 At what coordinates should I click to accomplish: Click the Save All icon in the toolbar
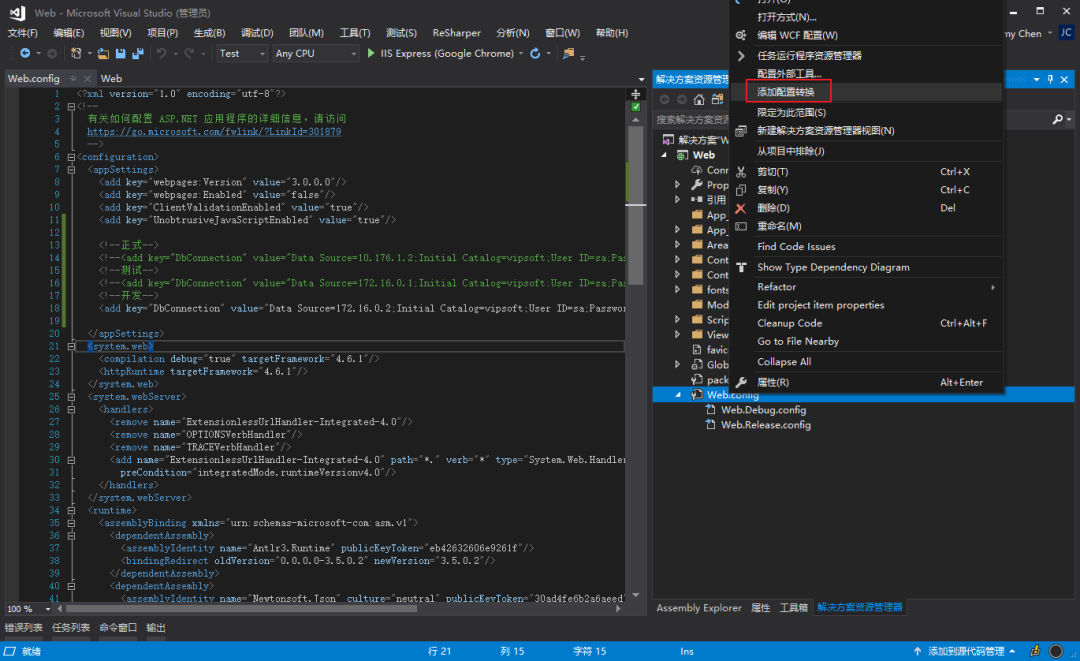coord(138,53)
